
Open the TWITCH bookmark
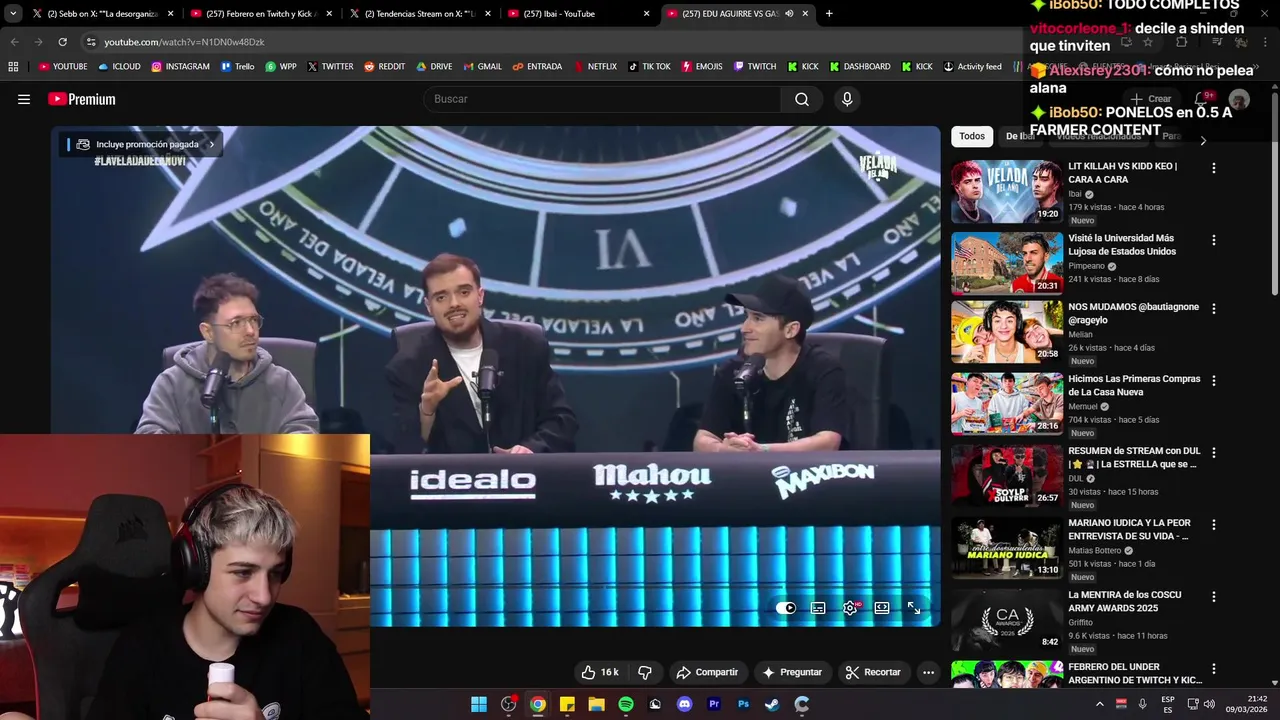(755, 67)
